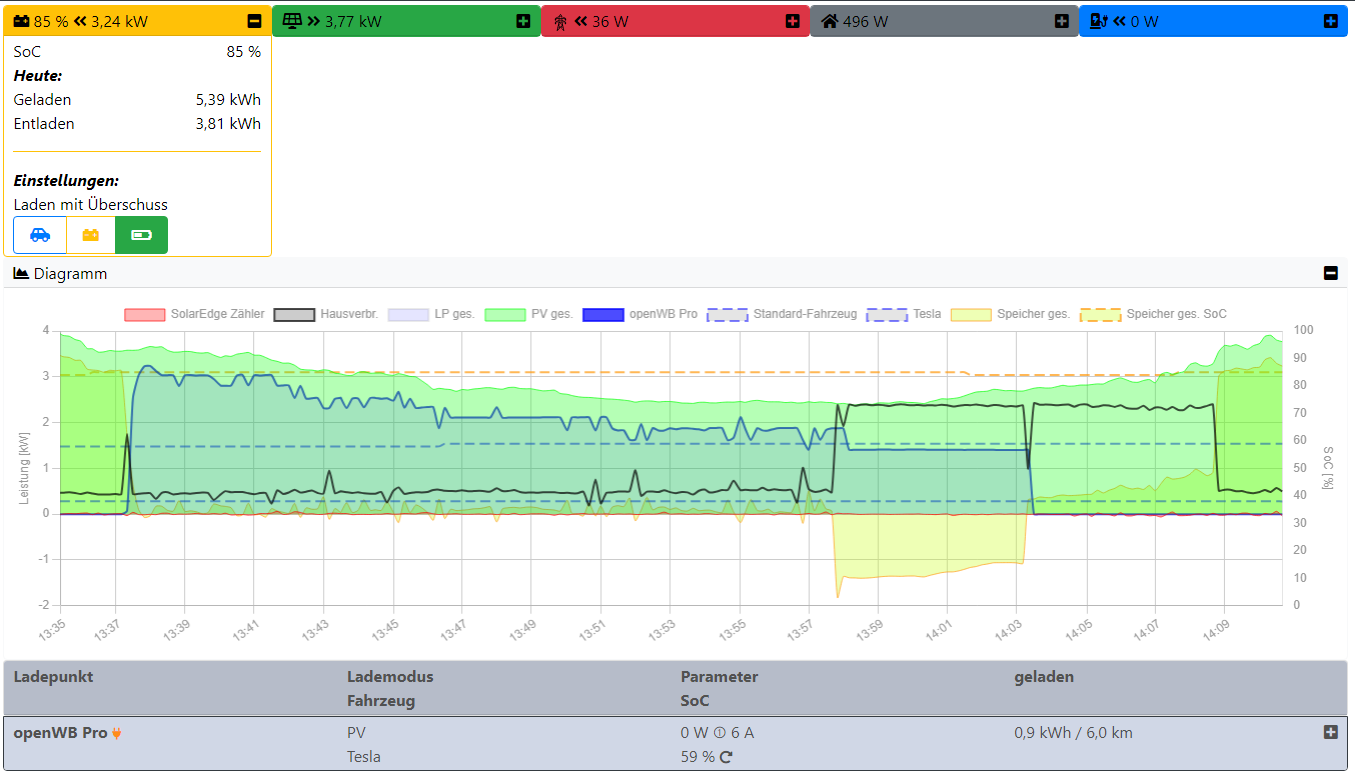Expand the openWB Pro charge point row

[x=1330, y=732]
